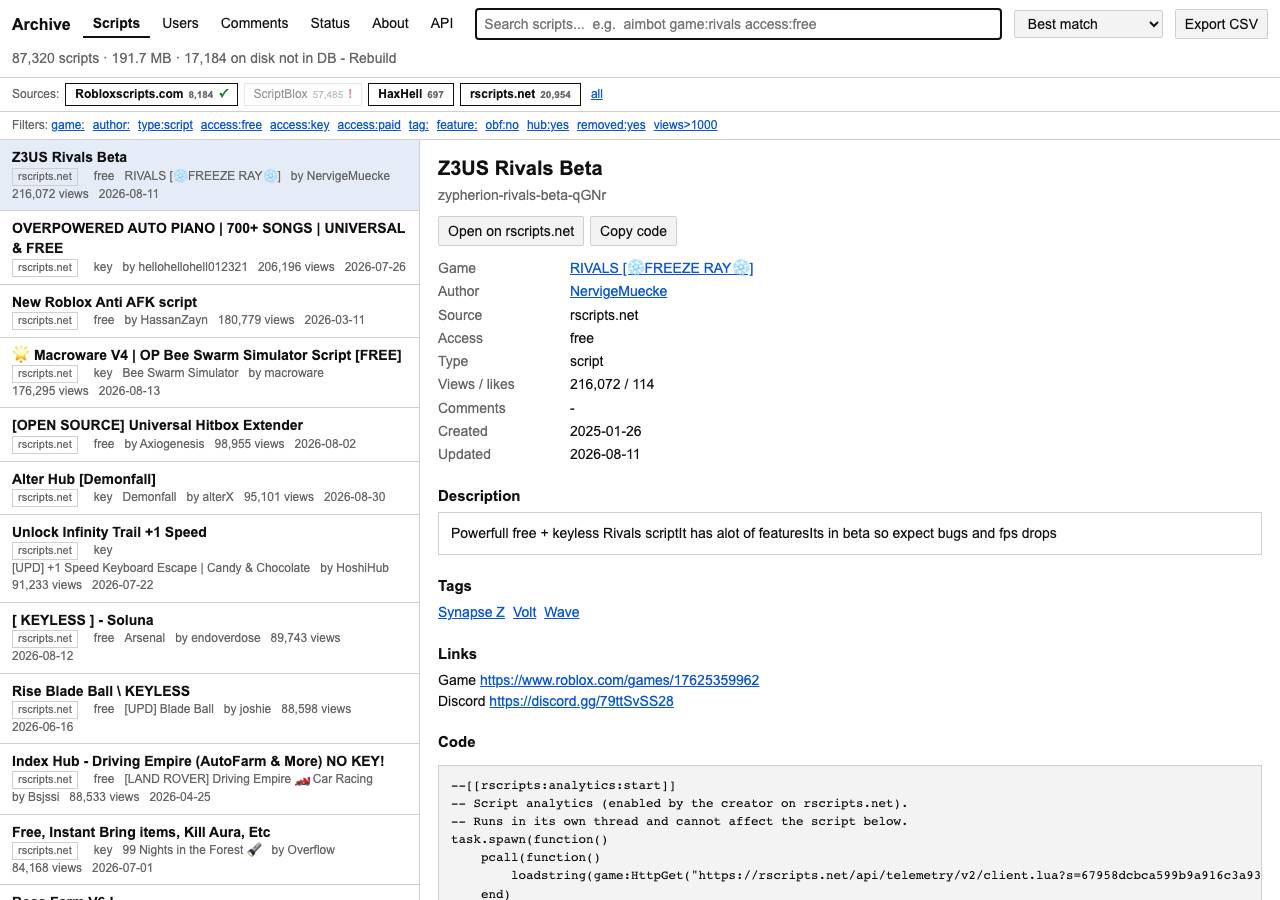Focus the Search scripts input field
The width and height of the screenshot is (1280, 900).
[x=738, y=24]
